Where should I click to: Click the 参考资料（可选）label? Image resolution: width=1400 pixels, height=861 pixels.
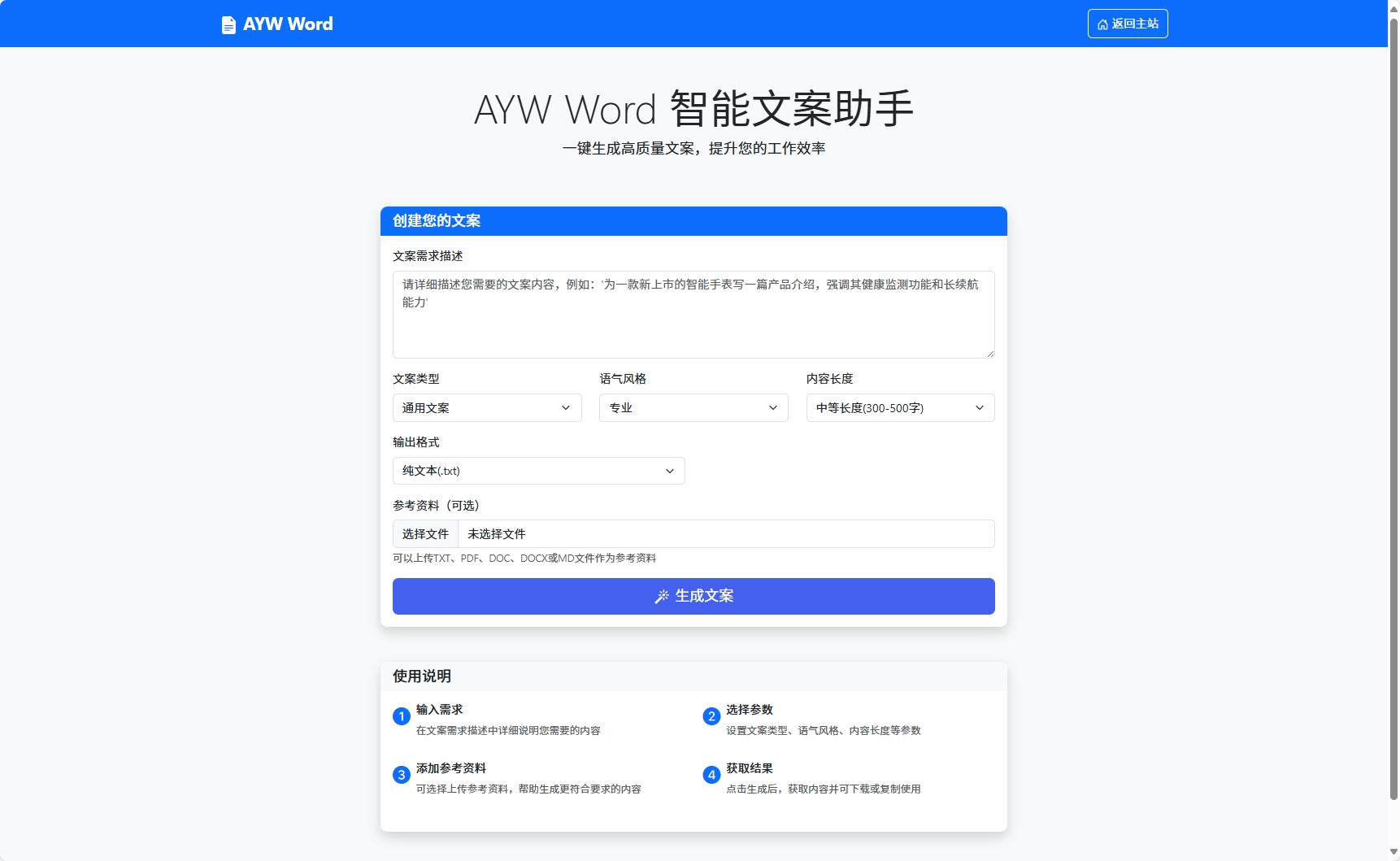(x=436, y=506)
